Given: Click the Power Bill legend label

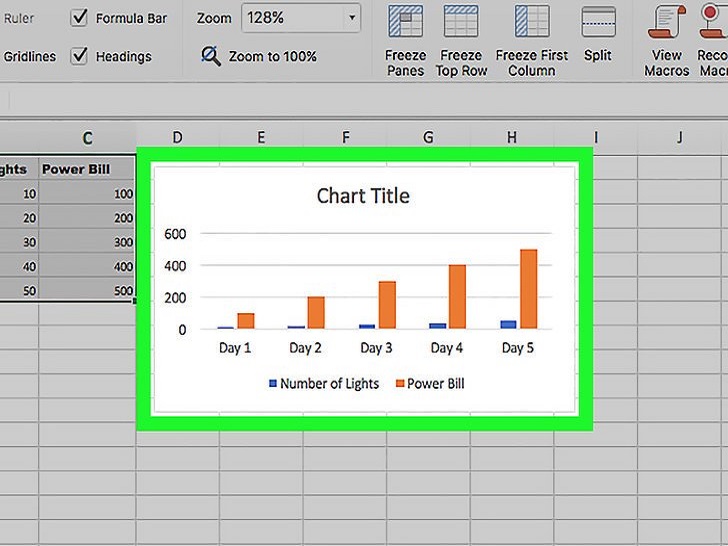Looking at the screenshot, I should 436,384.
